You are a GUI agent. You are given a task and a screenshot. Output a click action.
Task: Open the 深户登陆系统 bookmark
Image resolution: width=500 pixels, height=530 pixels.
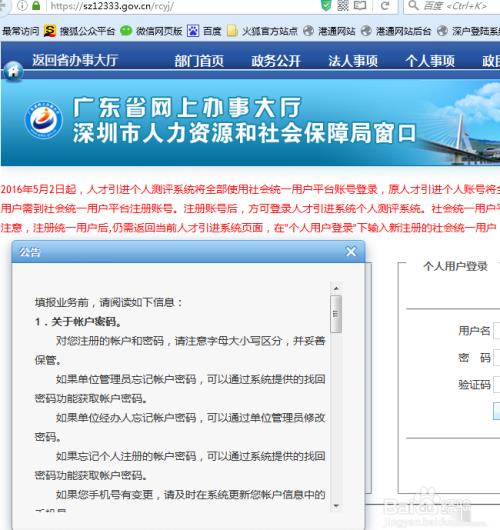468,31
